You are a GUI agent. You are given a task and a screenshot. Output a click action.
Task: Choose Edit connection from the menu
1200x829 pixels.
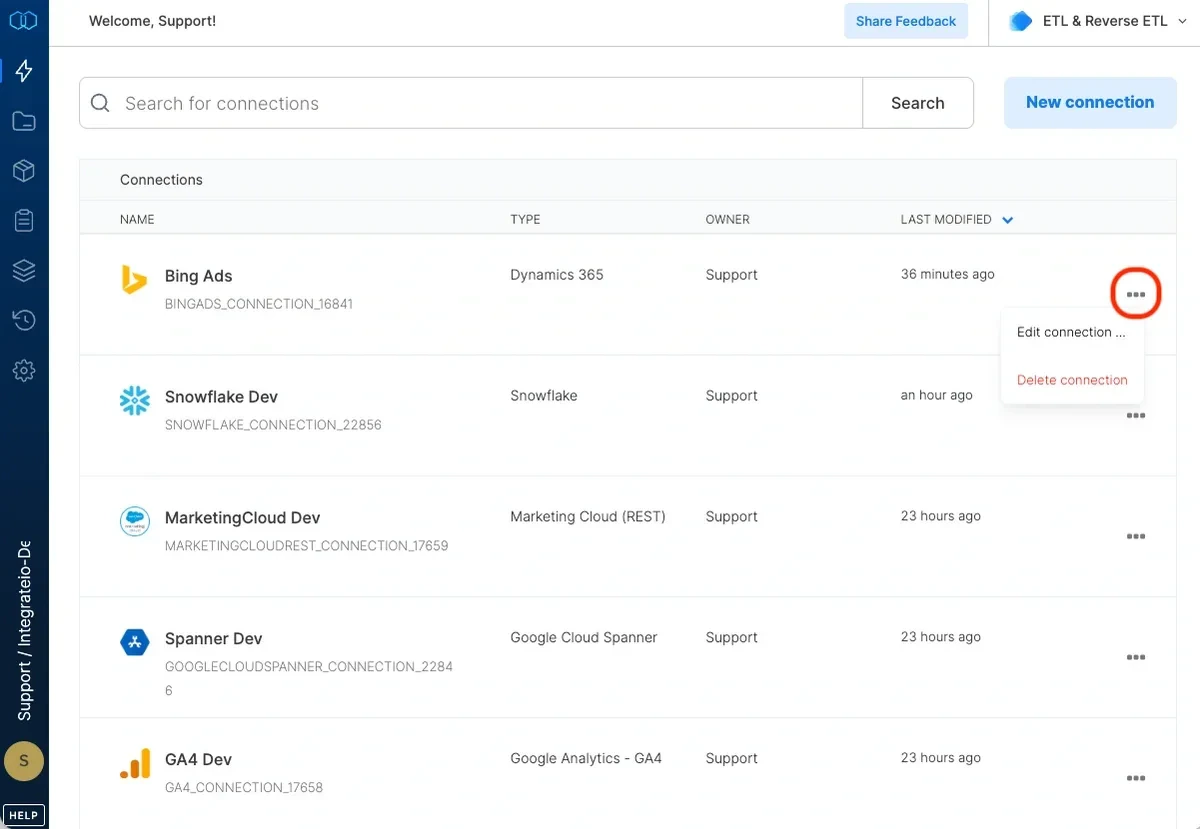1071,332
